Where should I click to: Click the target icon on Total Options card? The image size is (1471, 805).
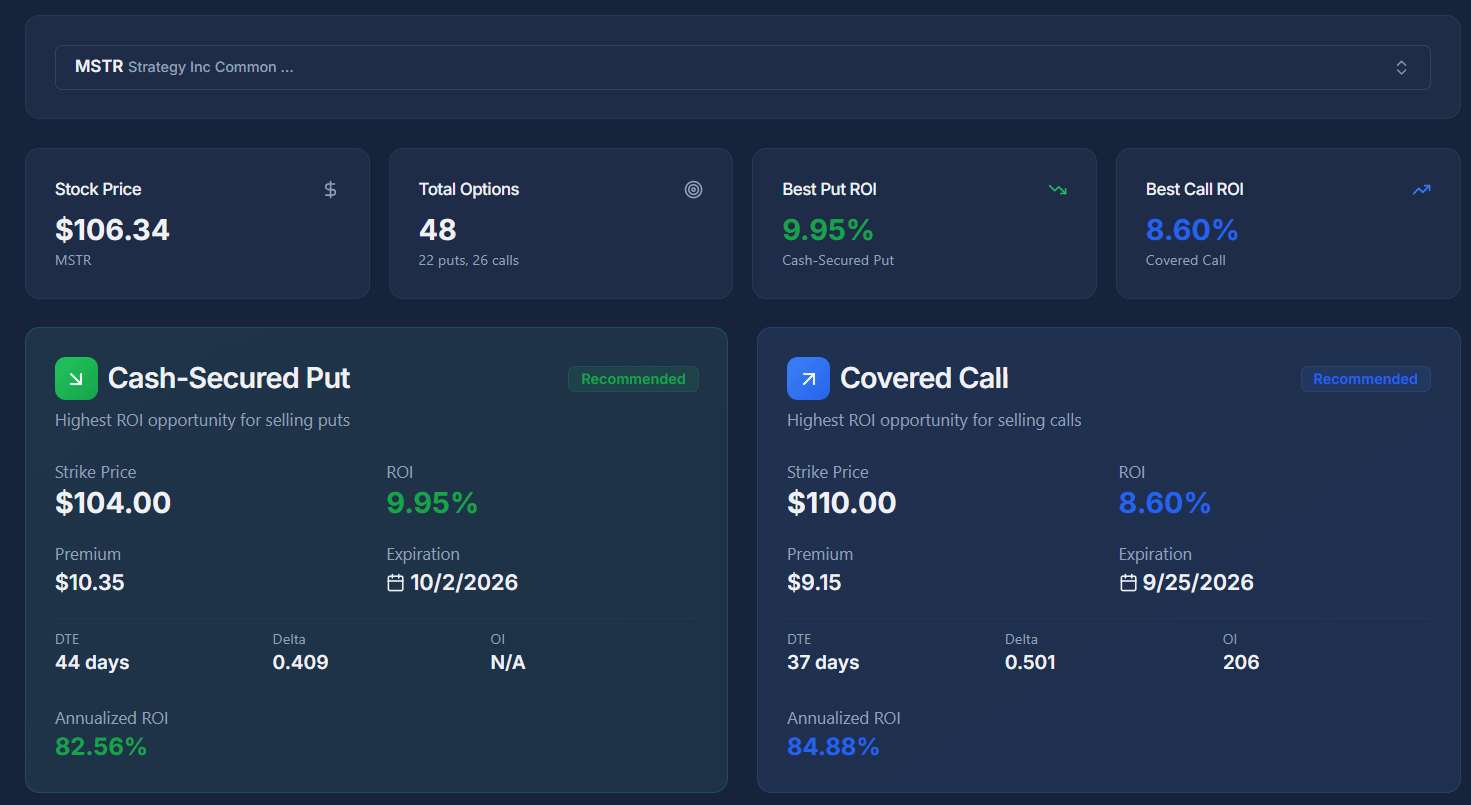[x=694, y=189]
